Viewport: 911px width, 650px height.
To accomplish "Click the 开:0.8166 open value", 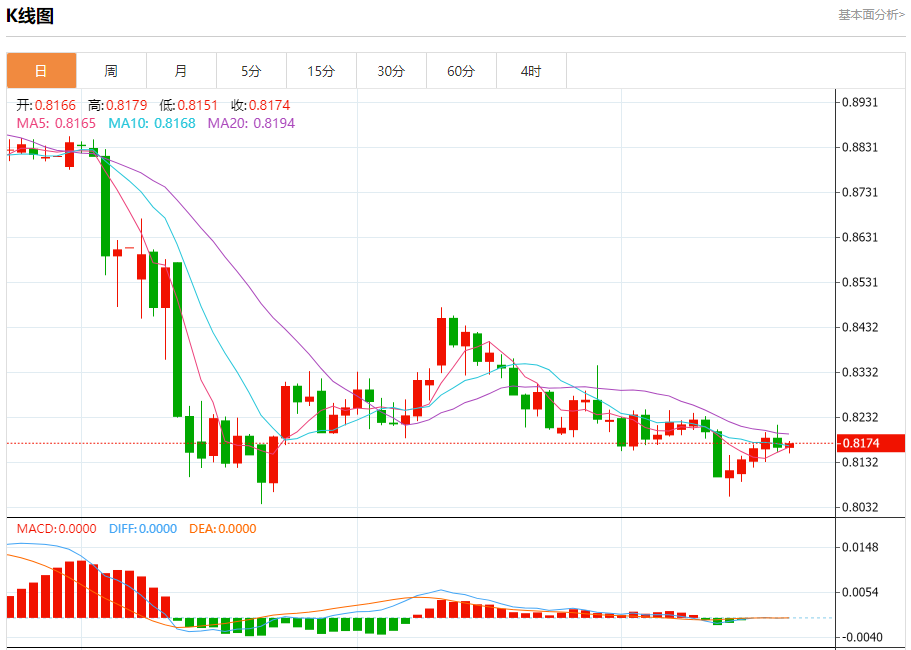I will 46,105.
